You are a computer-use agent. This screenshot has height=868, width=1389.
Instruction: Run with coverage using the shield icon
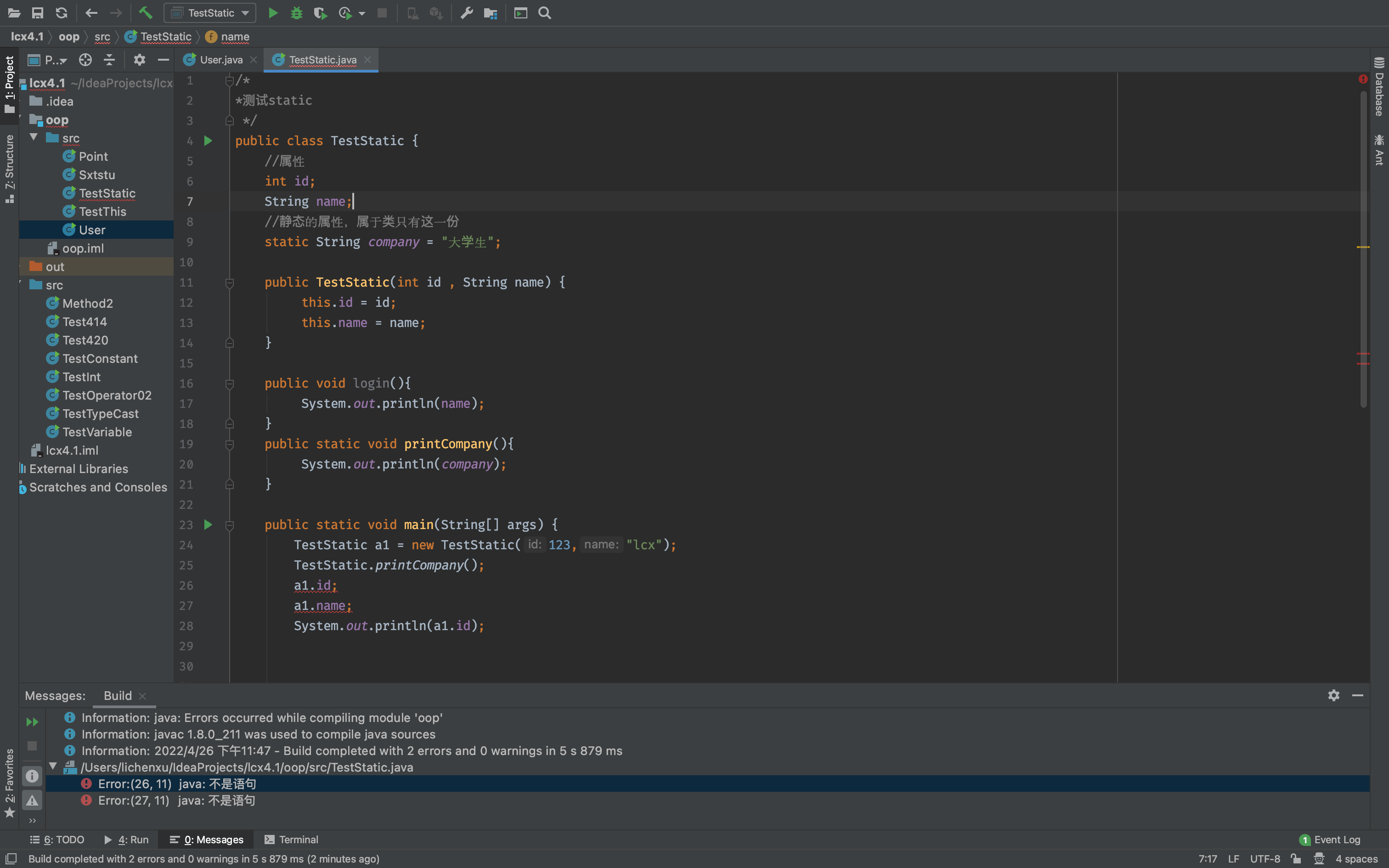click(x=320, y=13)
